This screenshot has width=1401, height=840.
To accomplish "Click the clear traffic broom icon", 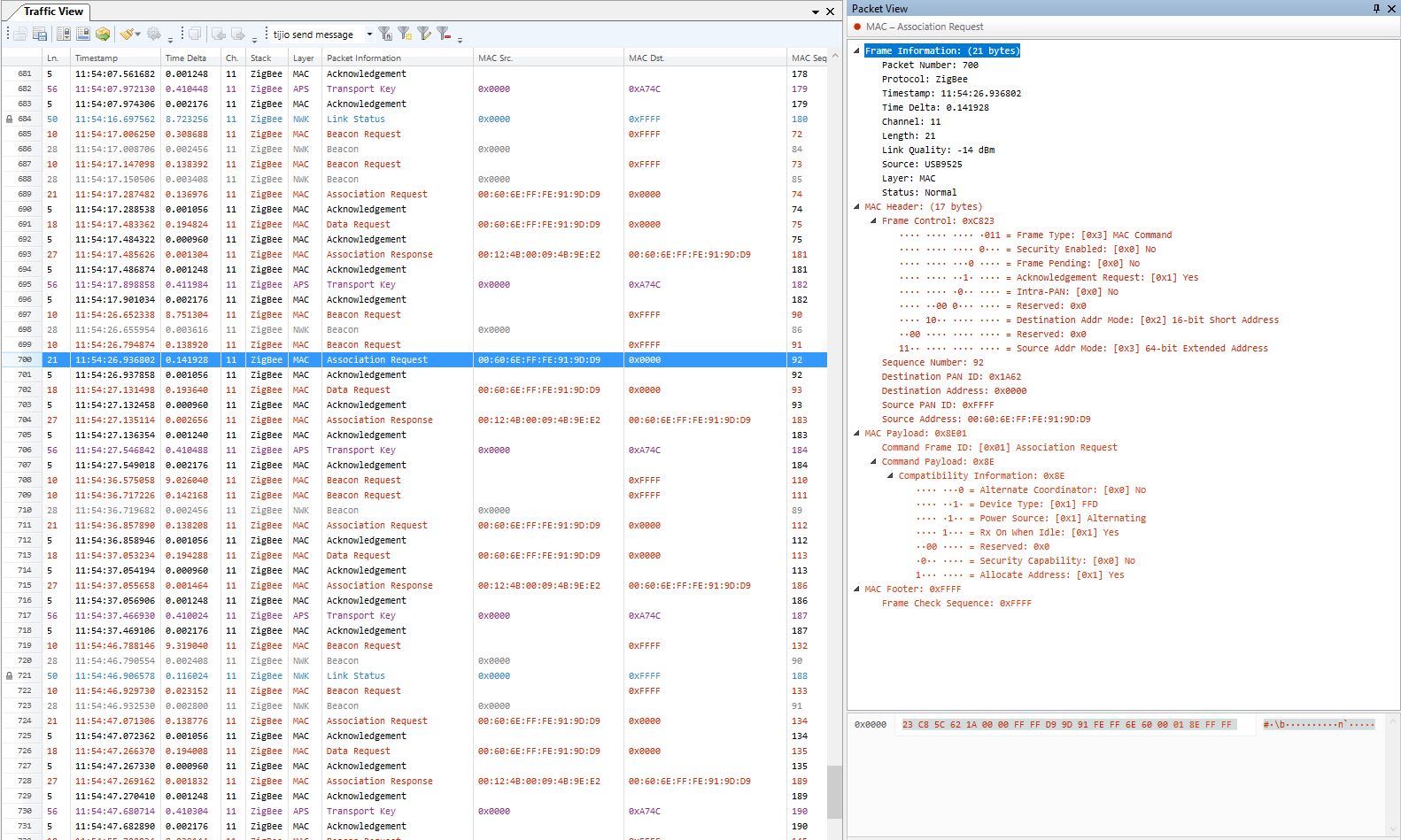I will pyautogui.click(x=128, y=34).
